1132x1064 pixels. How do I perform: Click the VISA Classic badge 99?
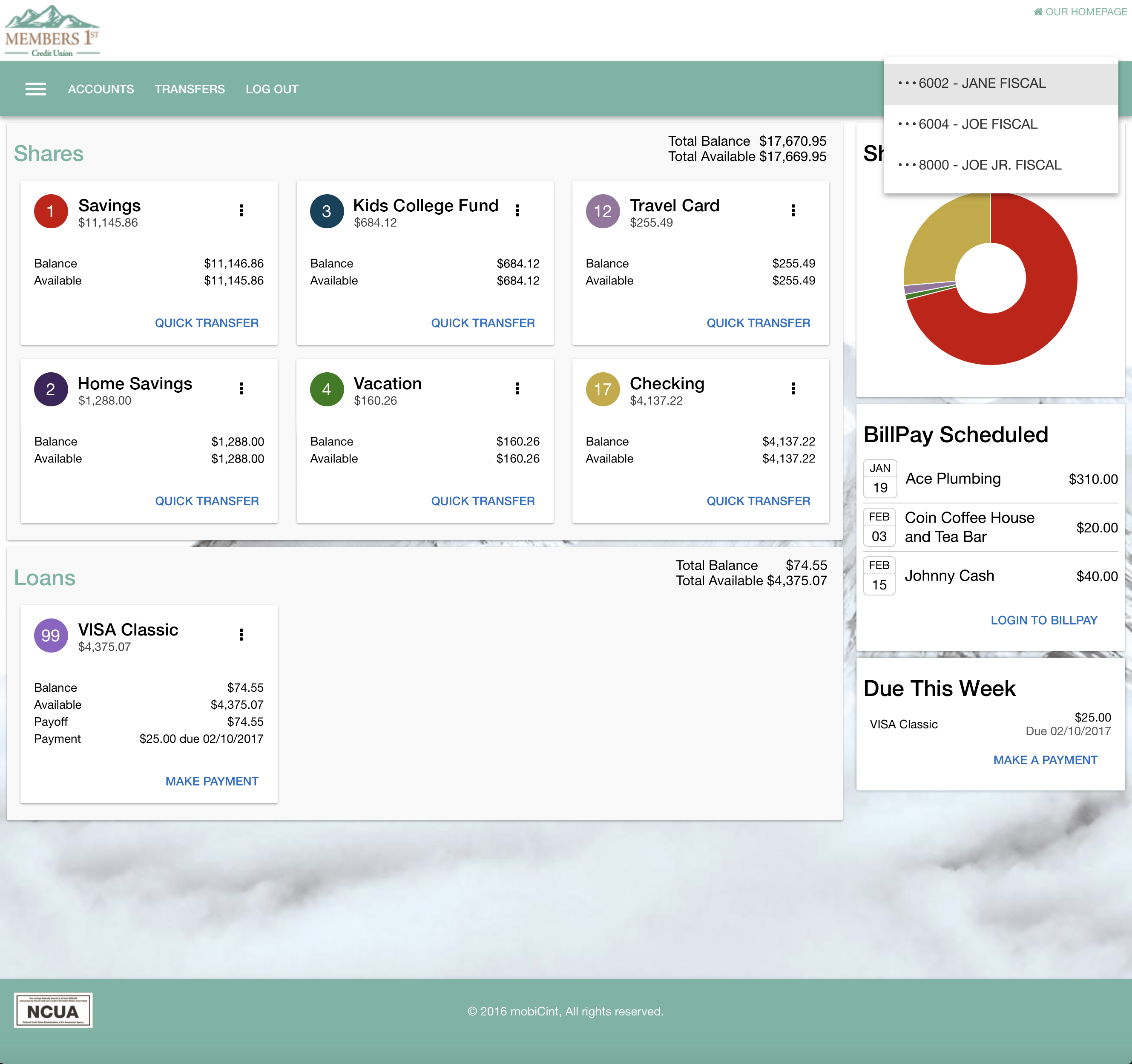click(x=51, y=636)
